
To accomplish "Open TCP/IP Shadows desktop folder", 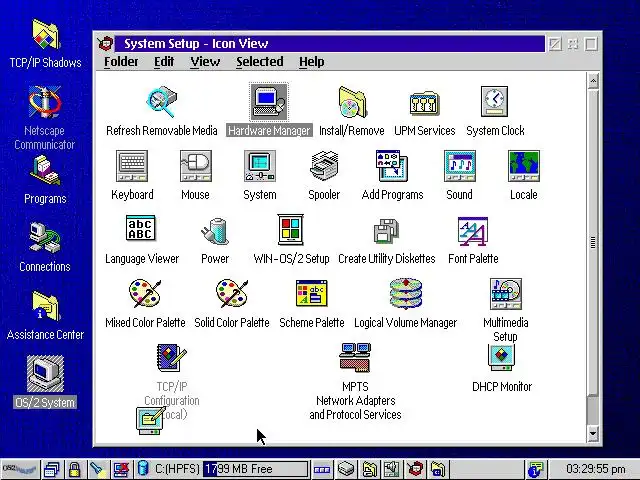I will coord(45,34).
